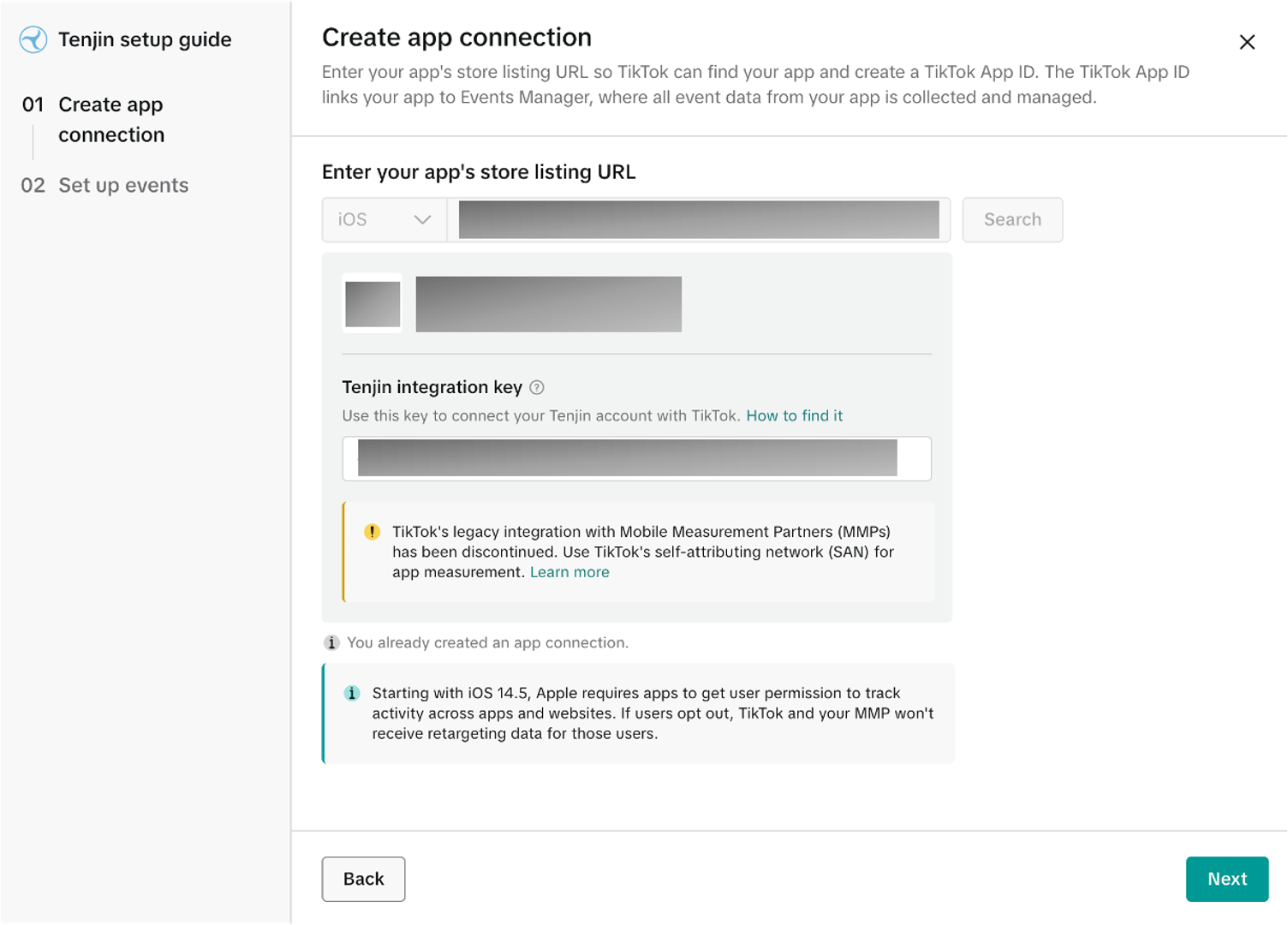Open the Learn more link about SAN

coord(569,572)
